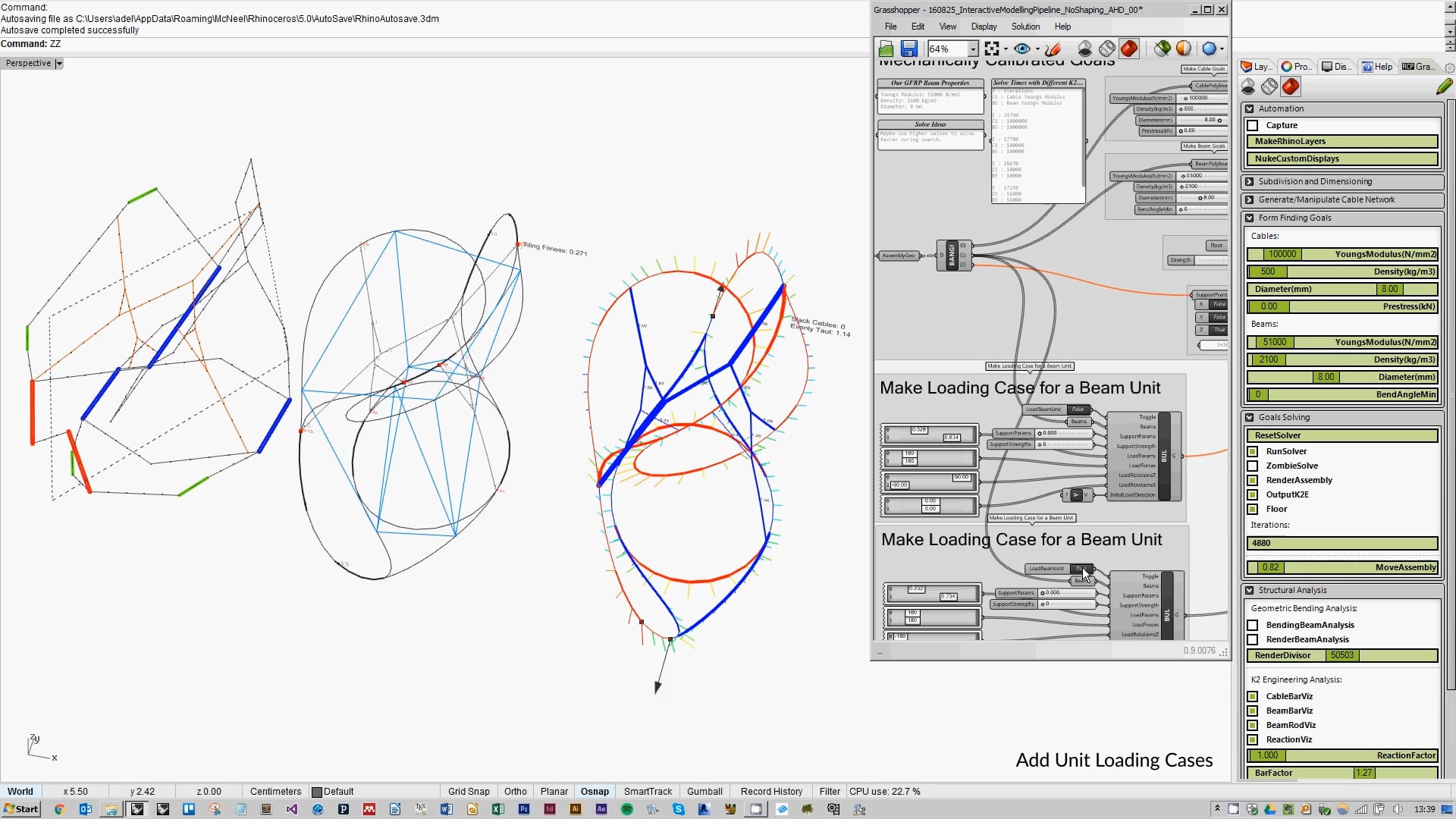Image resolution: width=1456 pixels, height=819 pixels.
Task: Toggle the ZombieSolve checkbox
Action: [x=1253, y=466]
